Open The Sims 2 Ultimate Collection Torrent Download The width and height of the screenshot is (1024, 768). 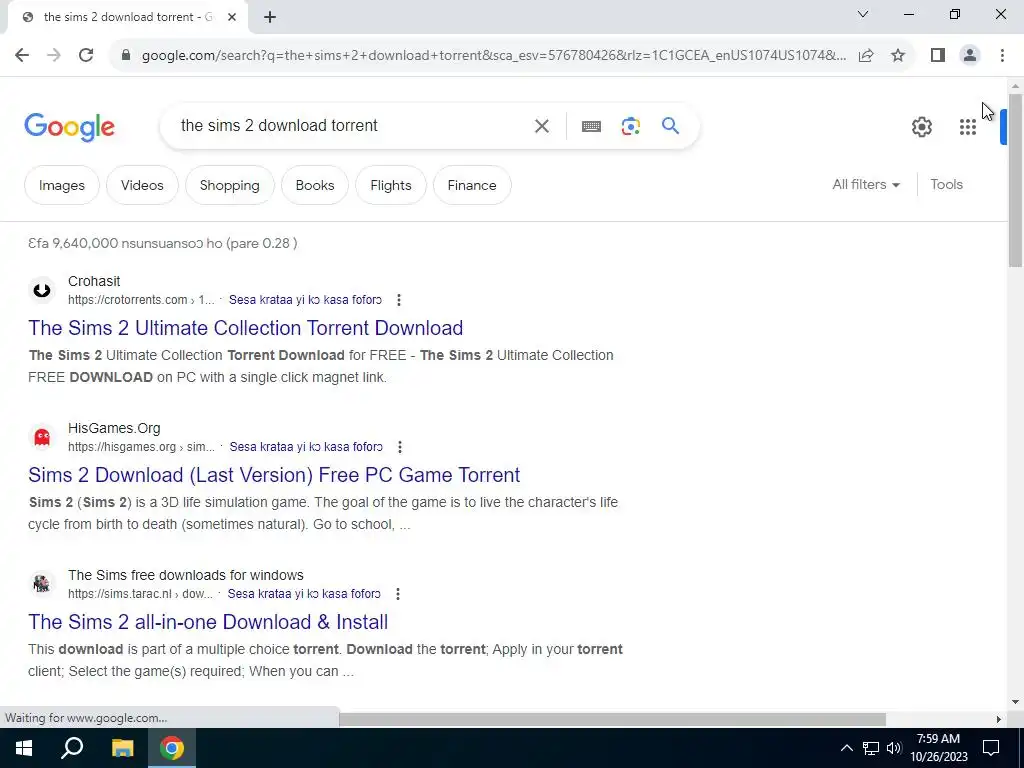pyautogui.click(x=246, y=328)
